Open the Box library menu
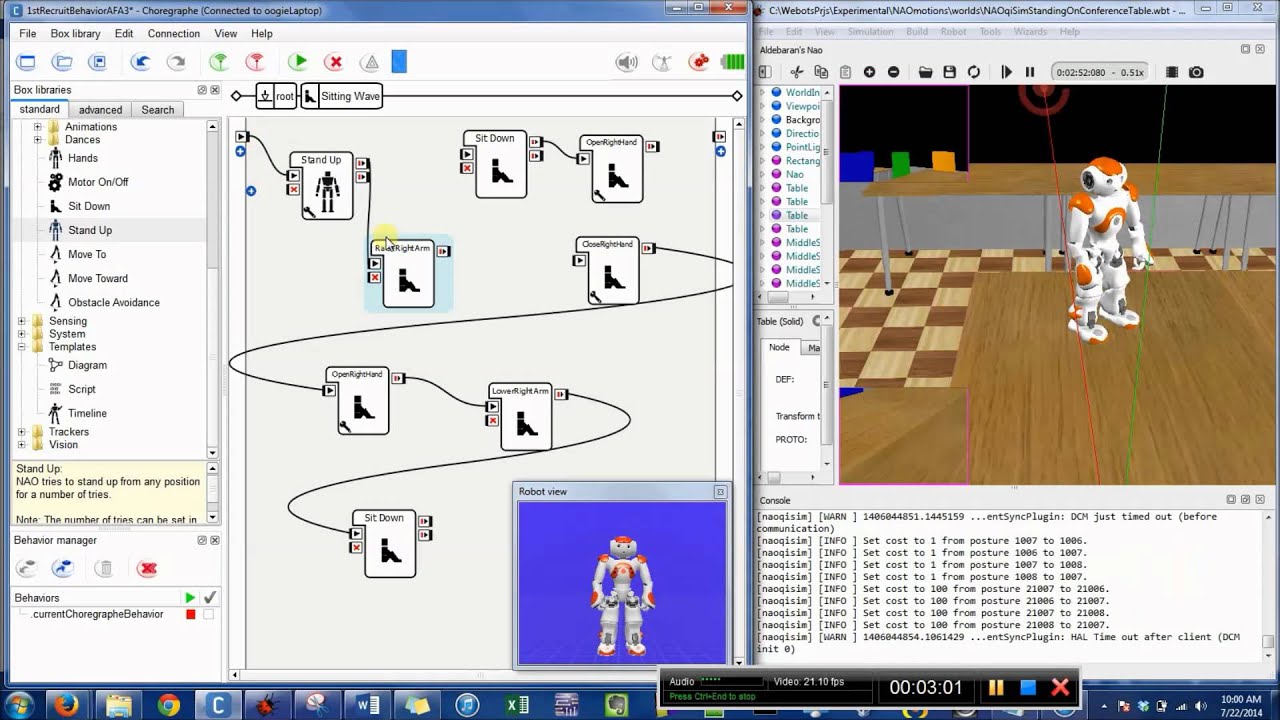The height and width of the screenshot is (720, 1280). pos(75,33)
